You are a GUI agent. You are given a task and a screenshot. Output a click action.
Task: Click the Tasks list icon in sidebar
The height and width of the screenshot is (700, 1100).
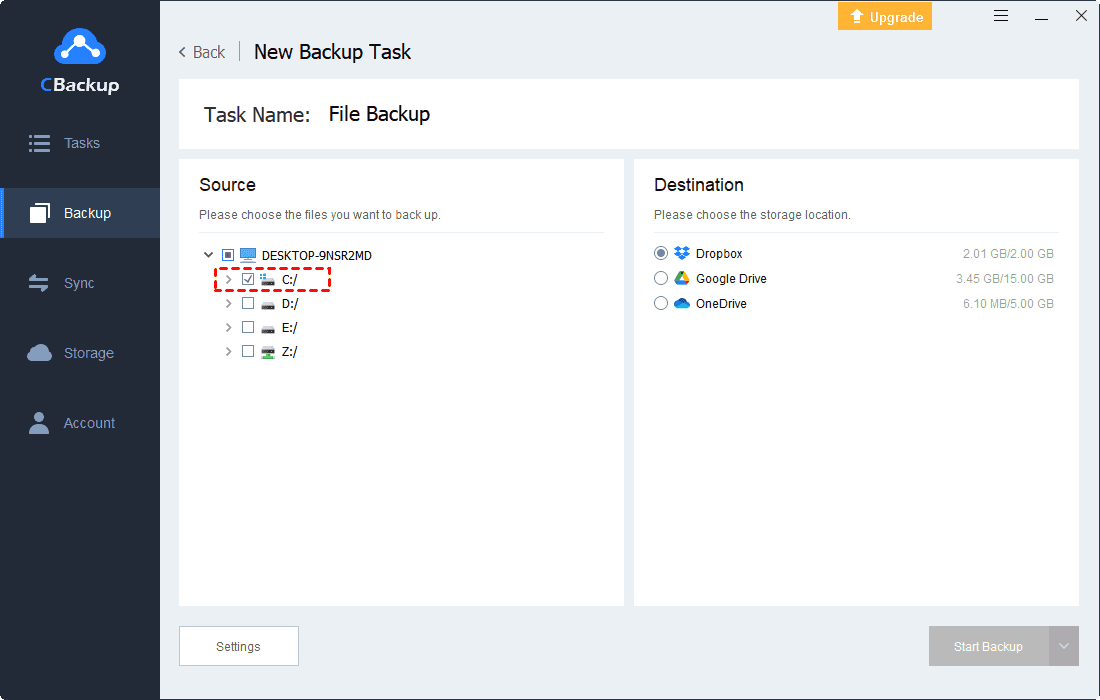point(39,143)
